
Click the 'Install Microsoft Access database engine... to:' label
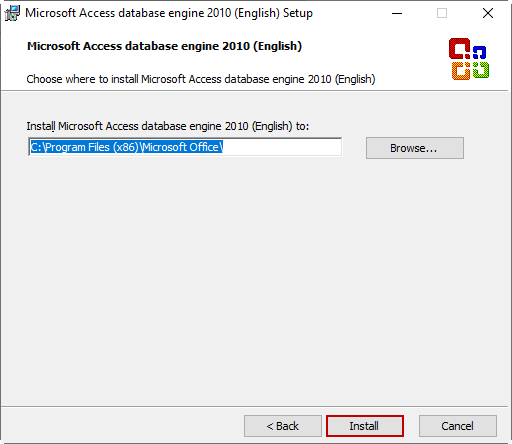[x=168, y=126]
